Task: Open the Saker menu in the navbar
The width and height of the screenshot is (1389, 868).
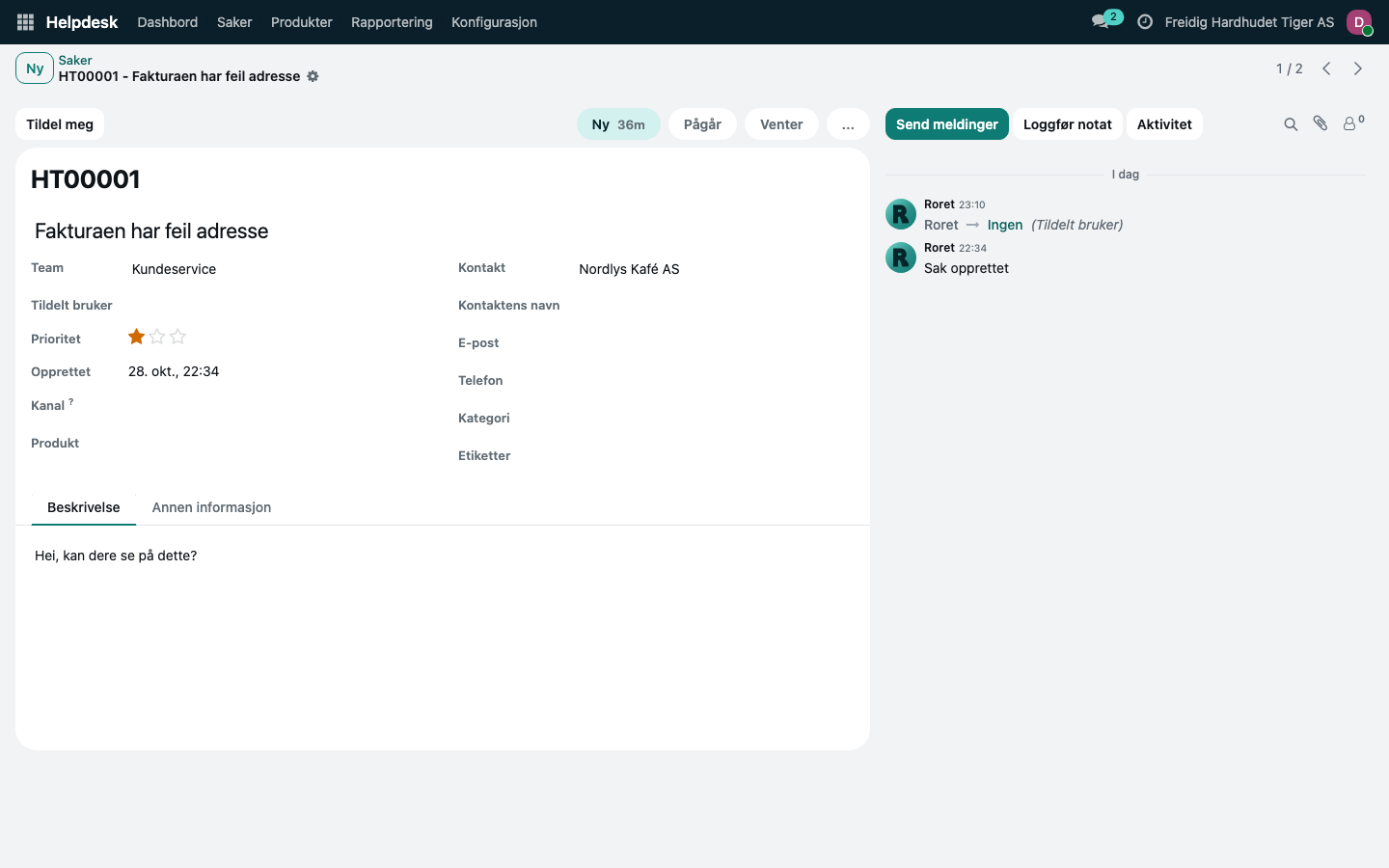Action: pos(234,22)
